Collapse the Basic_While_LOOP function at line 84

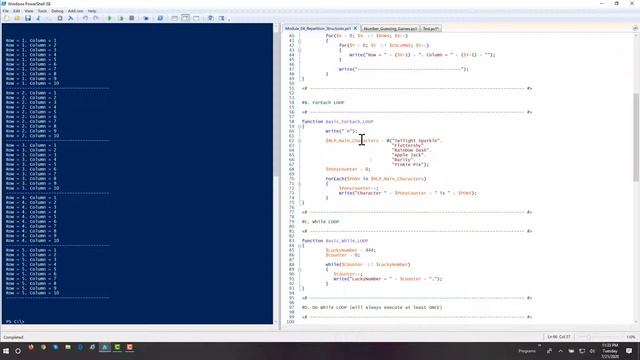coord(300,246)
